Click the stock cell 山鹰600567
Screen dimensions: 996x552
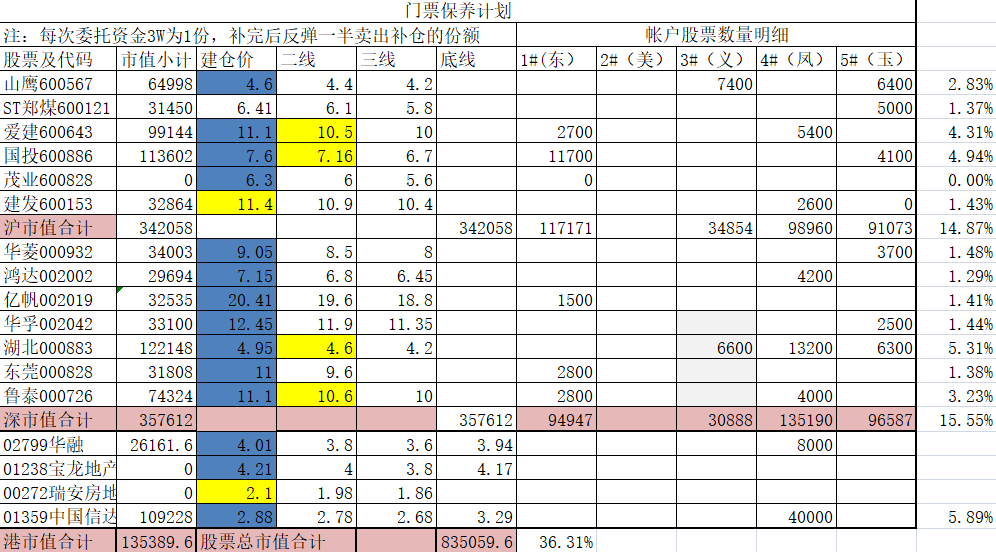[x=58, y=84]
